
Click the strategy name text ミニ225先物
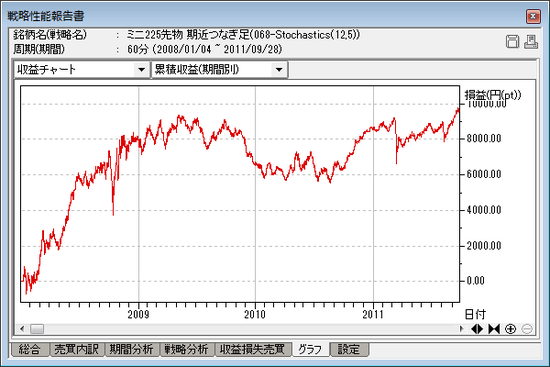click(x=155, y=35)
